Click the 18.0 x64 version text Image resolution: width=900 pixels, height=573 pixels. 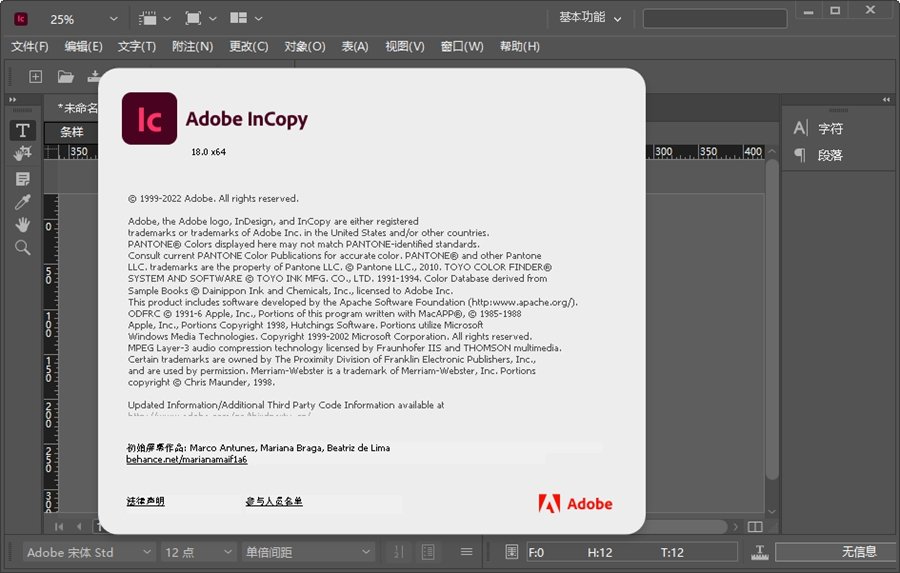click(x=208, y=152)
